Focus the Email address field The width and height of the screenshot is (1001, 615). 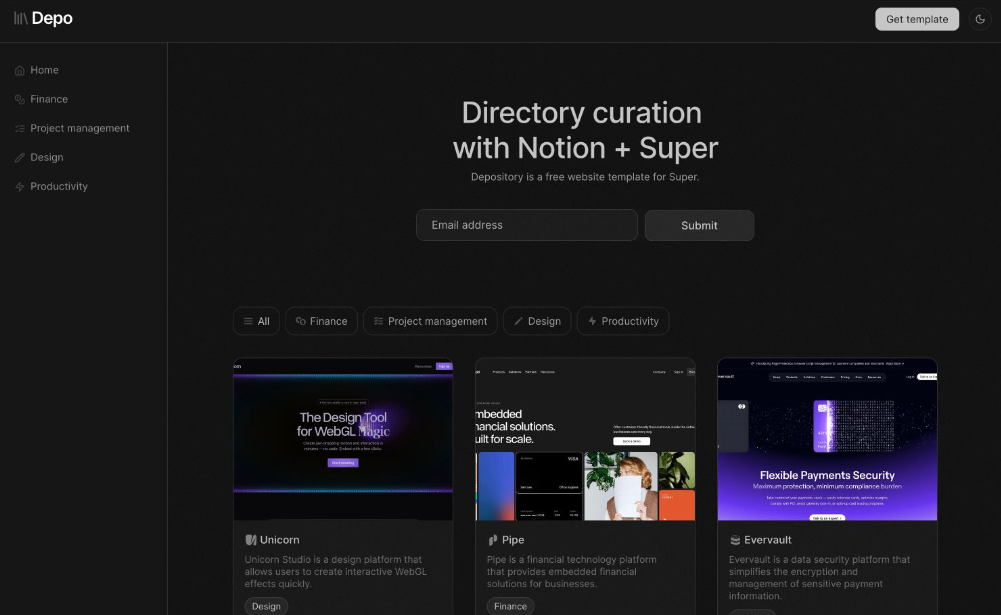pyautogui.click(x=527, y=225)
